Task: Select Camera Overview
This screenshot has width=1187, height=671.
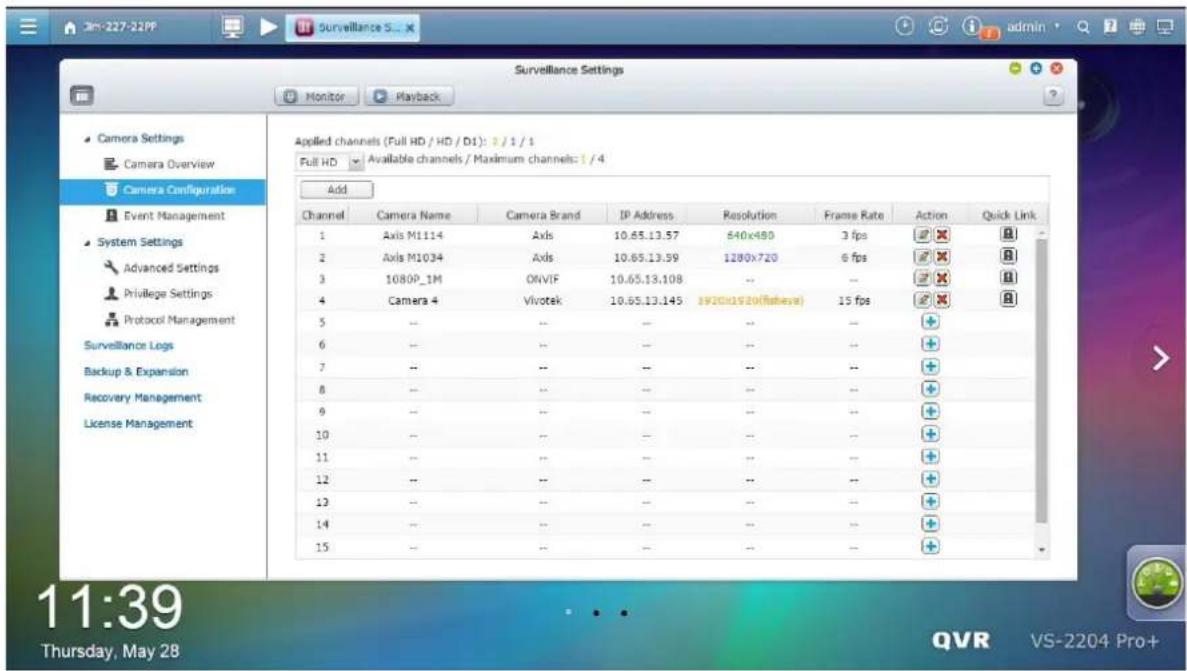Action: click(x=160, y=164)
